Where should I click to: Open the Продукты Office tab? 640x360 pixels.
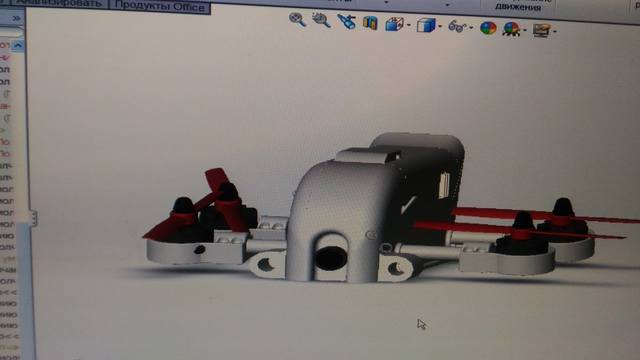[x=160, y=6]
